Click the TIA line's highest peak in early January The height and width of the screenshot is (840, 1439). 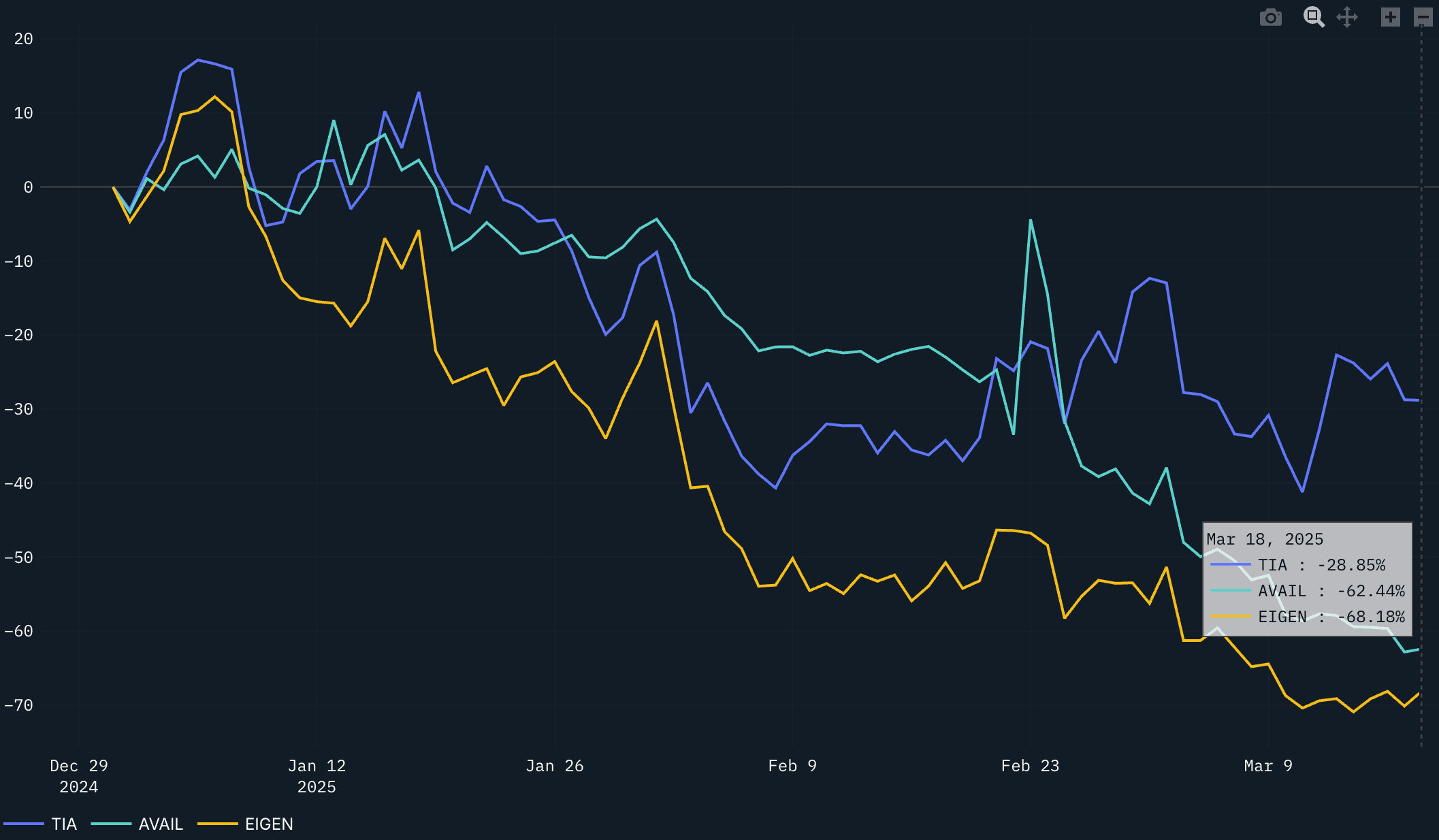[x=198, y=60]
